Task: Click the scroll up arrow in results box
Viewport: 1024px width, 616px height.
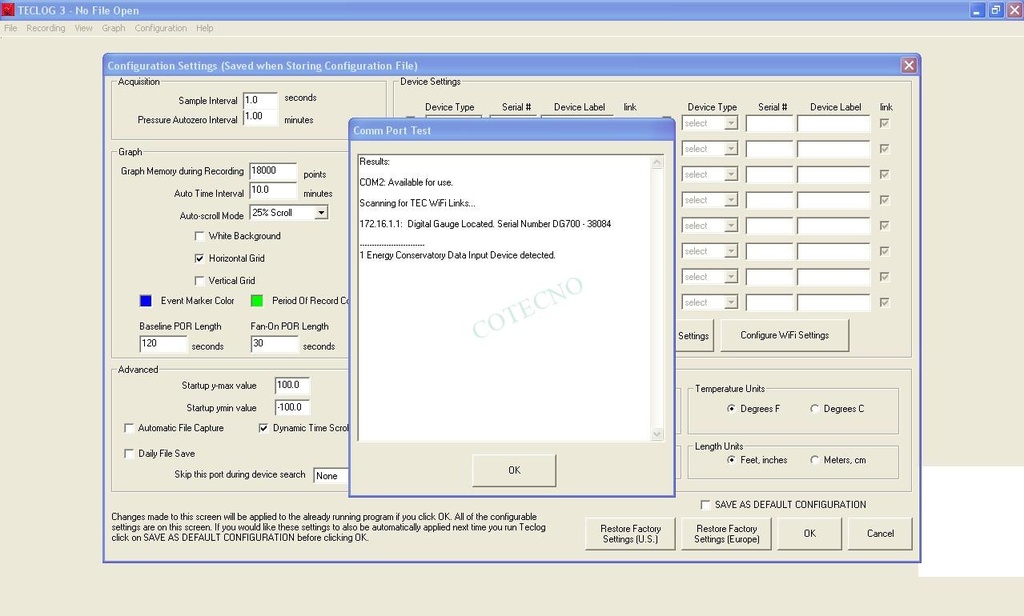Action: click(x=657, y=162)
